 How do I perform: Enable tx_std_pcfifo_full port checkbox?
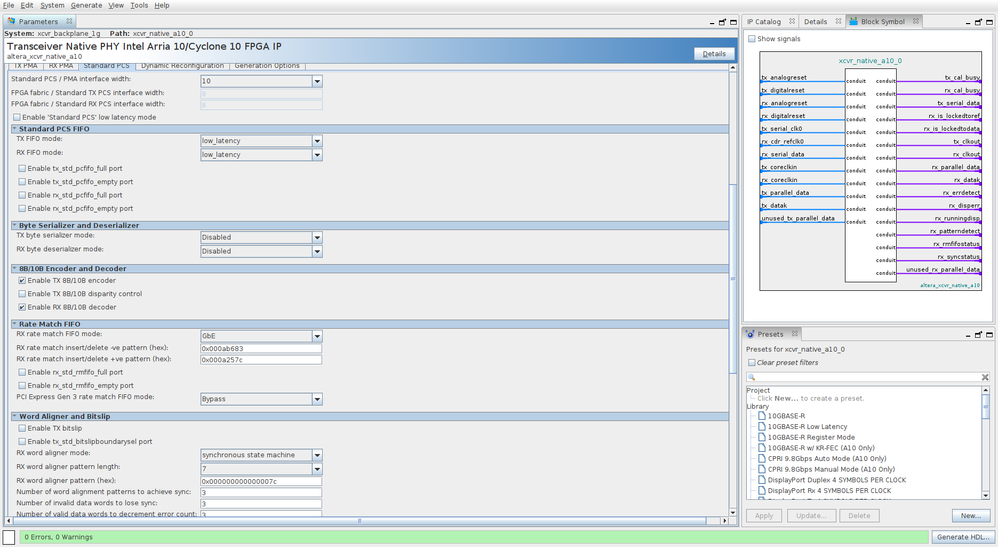pos(22,169)
